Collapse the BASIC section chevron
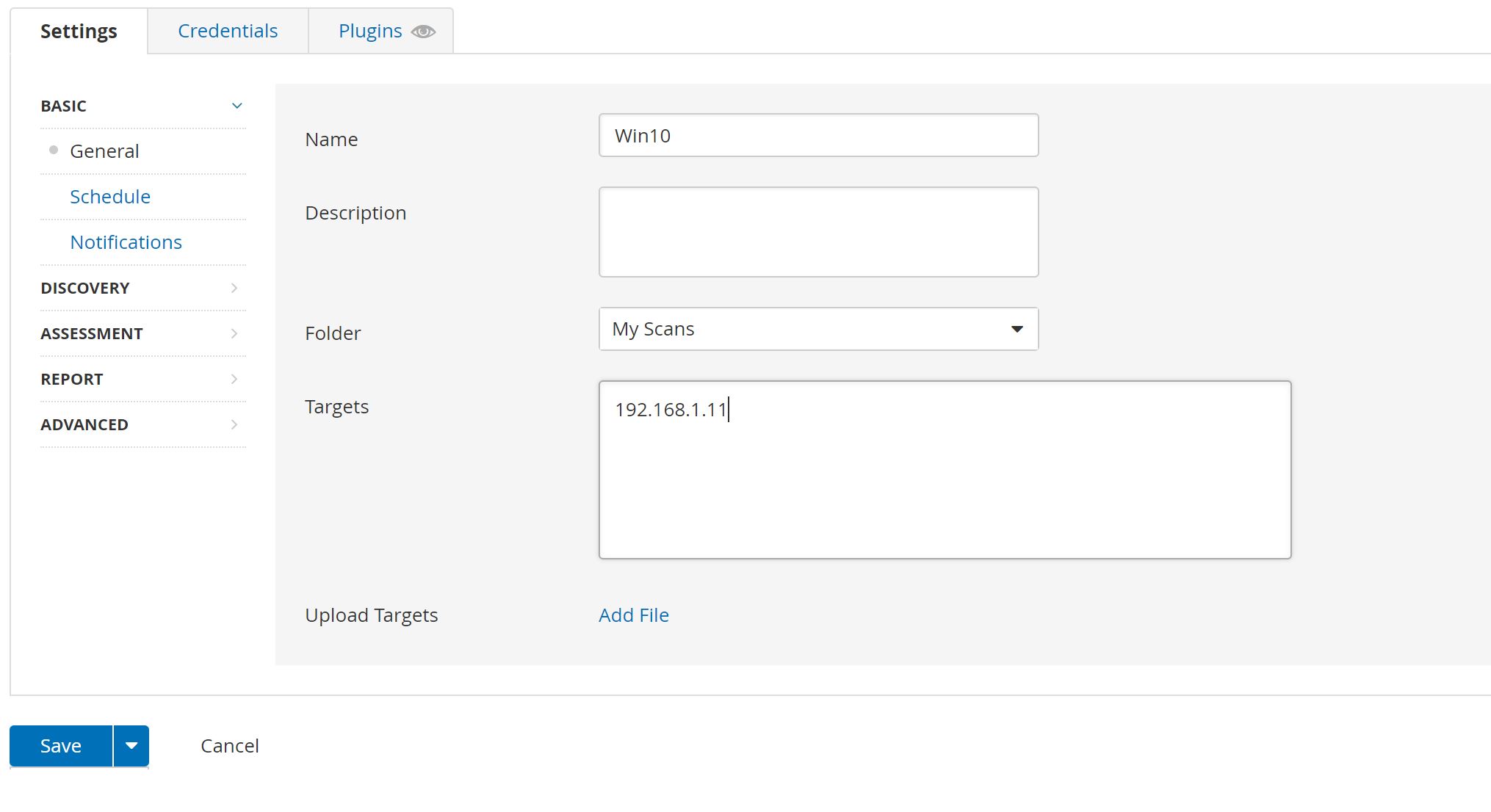The height and width of the screenshot is (812, 1491). (237, 106)
